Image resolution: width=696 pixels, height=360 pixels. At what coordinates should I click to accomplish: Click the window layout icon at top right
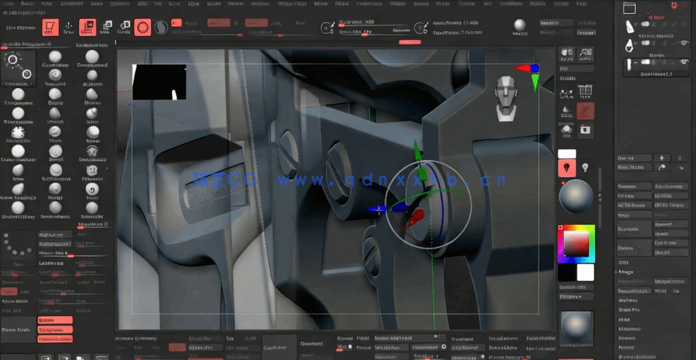[629, 8]
